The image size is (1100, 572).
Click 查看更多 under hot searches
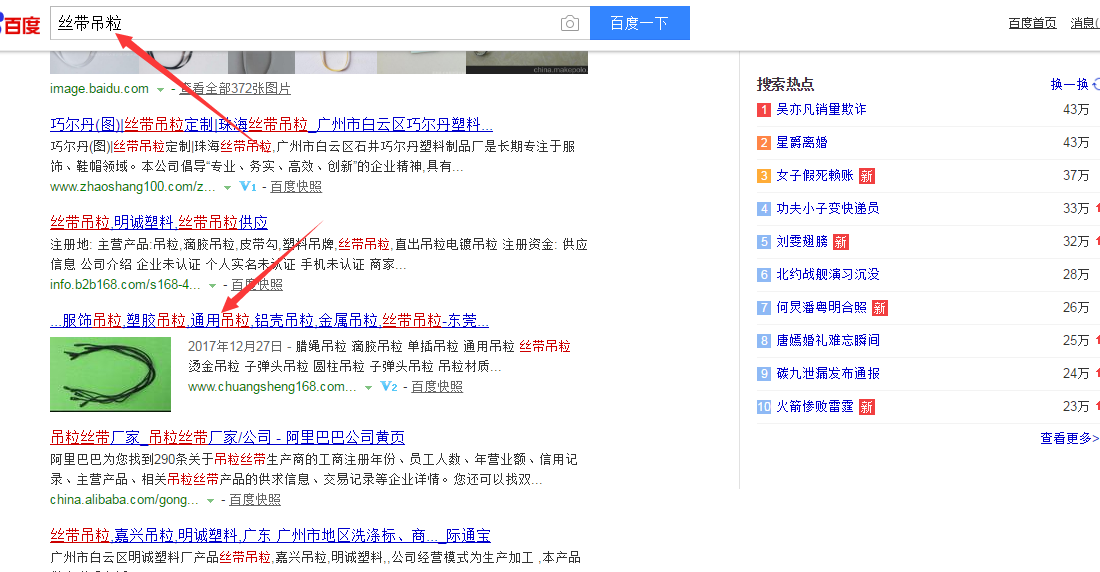(1068, 438)
